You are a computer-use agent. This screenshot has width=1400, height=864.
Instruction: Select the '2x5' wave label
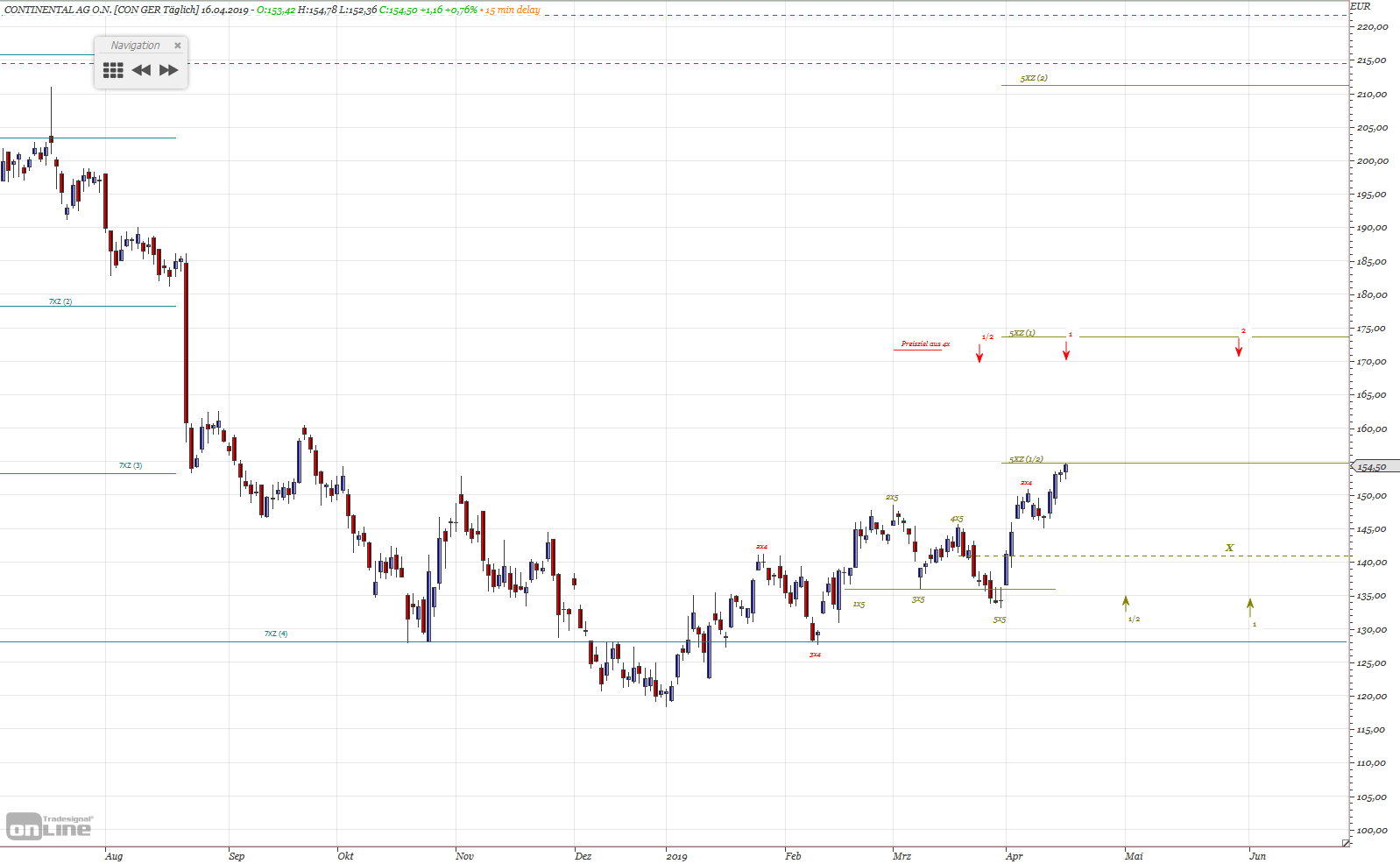tap(892, 498)
